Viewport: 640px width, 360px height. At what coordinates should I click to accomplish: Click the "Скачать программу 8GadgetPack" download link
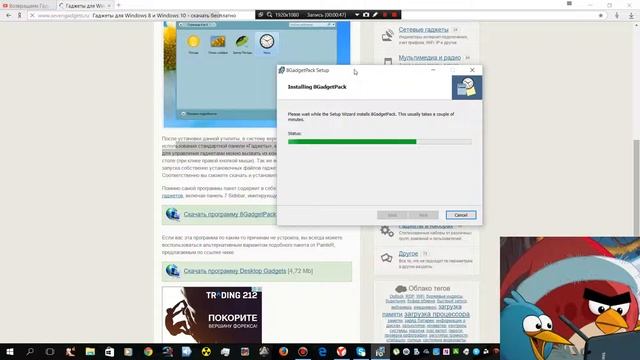230,214
